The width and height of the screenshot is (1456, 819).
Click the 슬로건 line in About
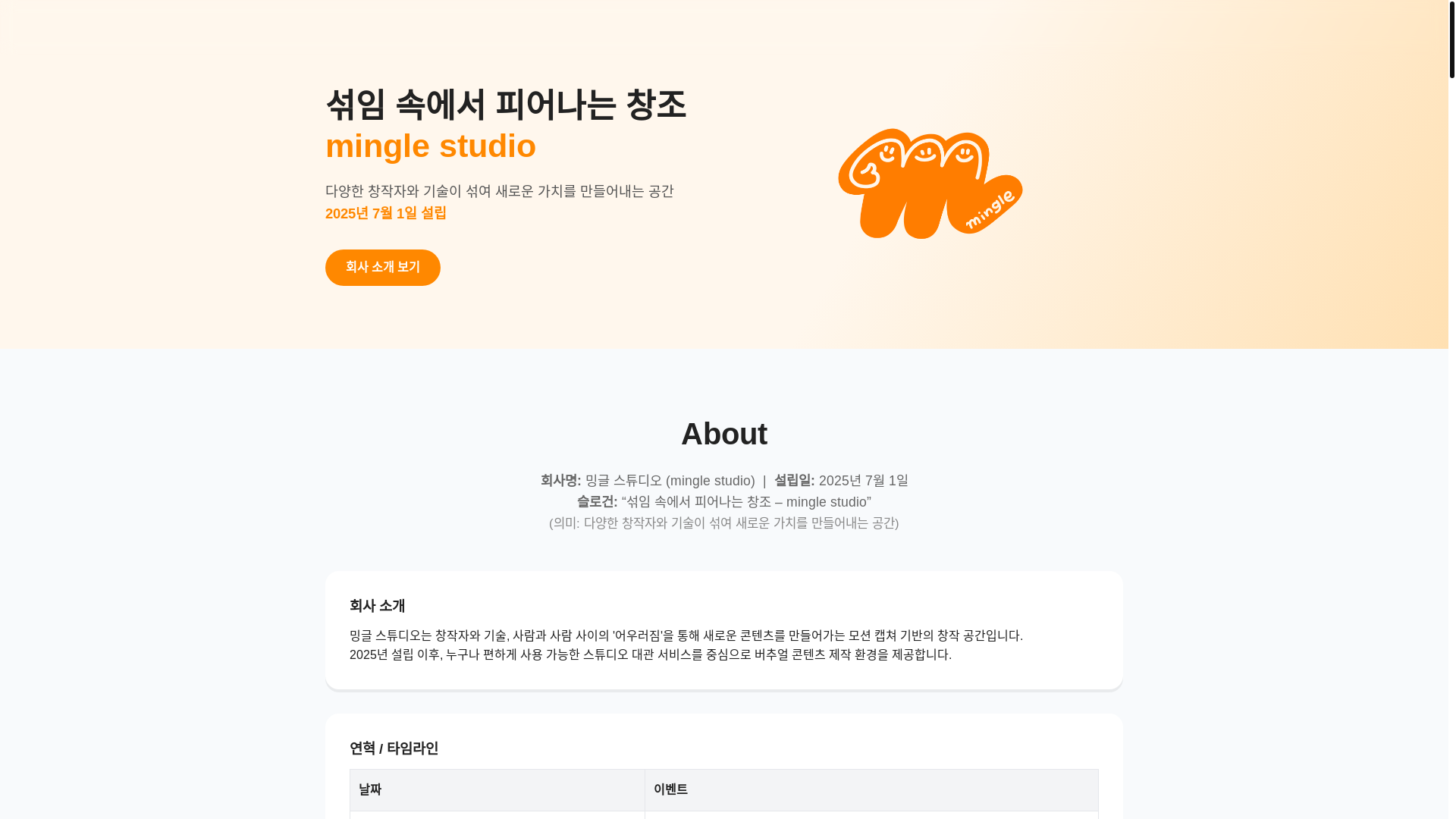723,502
